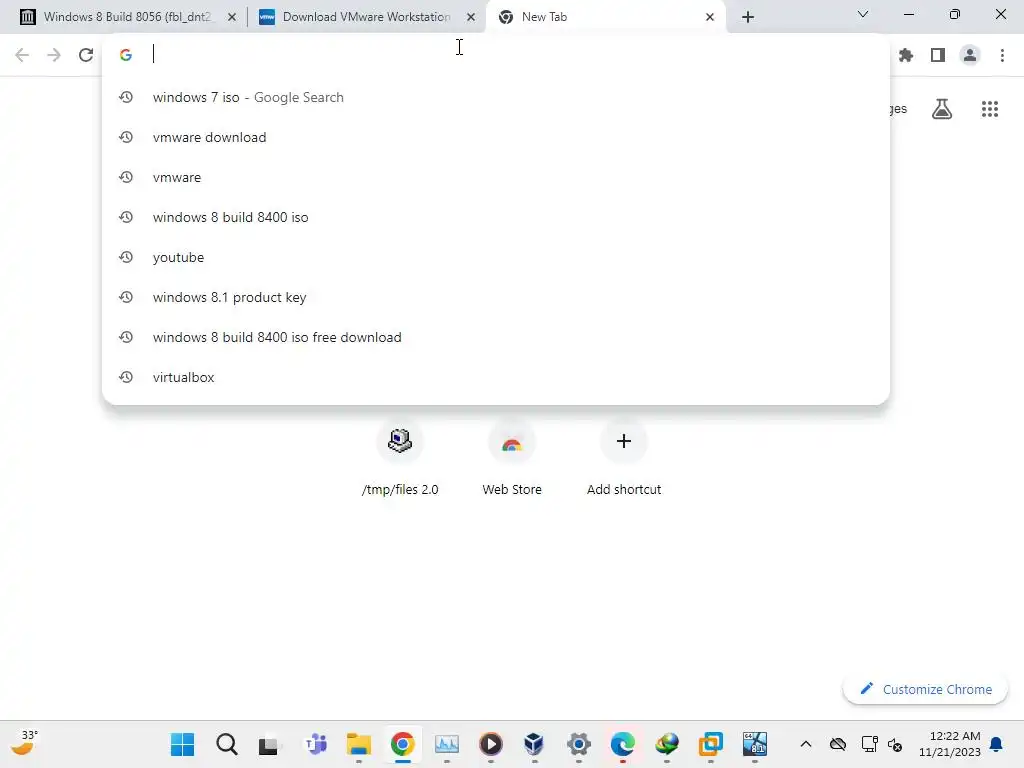Open the media player taskbar icon
1024x768 pixels.
(490, 744)
